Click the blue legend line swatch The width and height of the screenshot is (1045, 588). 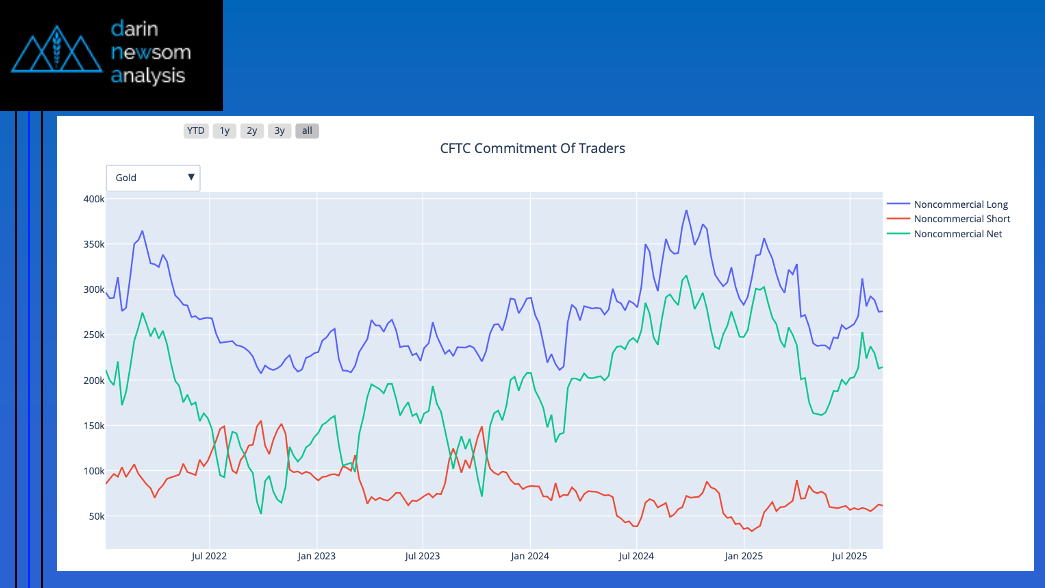coord(898,205)
